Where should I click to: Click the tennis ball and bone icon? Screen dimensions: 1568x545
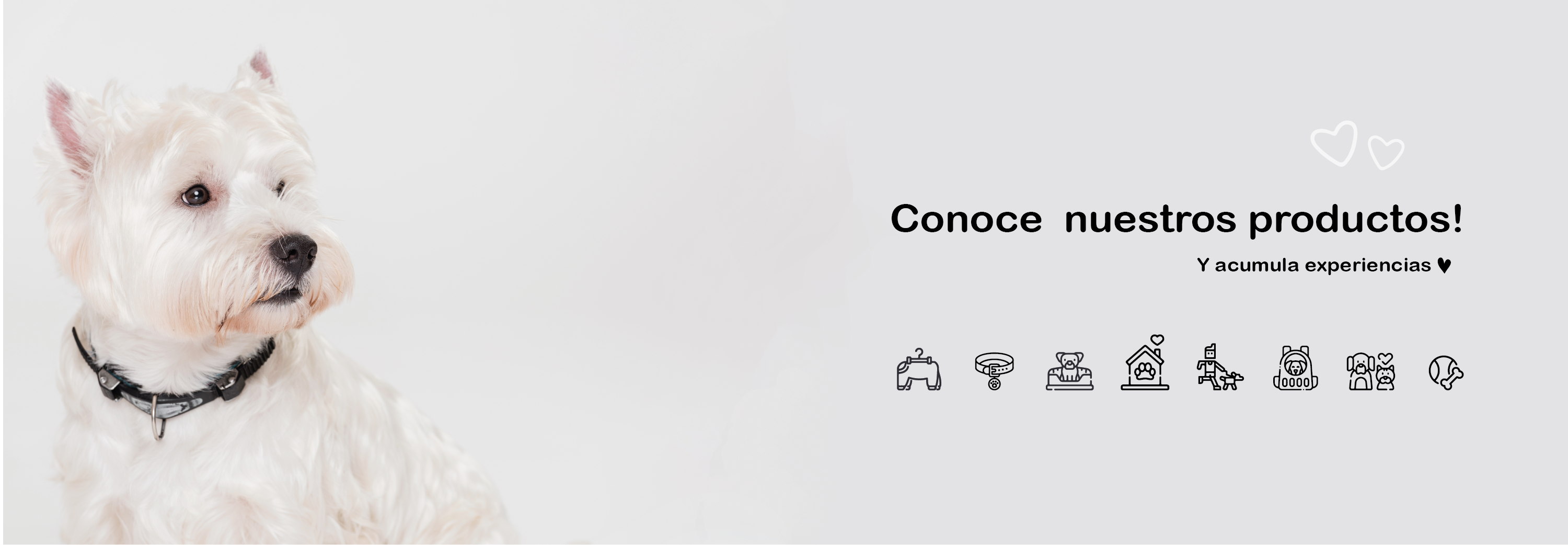click(x=1446, y=373)
